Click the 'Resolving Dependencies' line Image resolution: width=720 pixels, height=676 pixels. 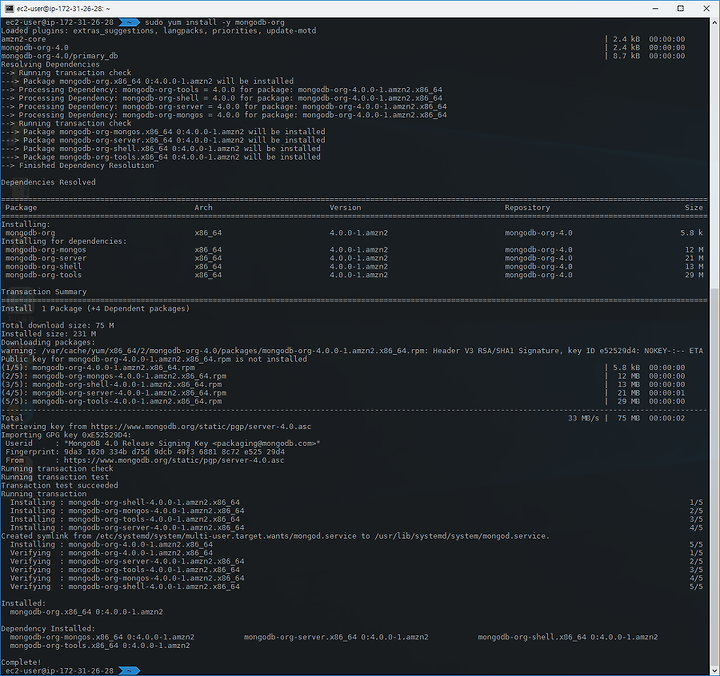click(x=50, y=64)
